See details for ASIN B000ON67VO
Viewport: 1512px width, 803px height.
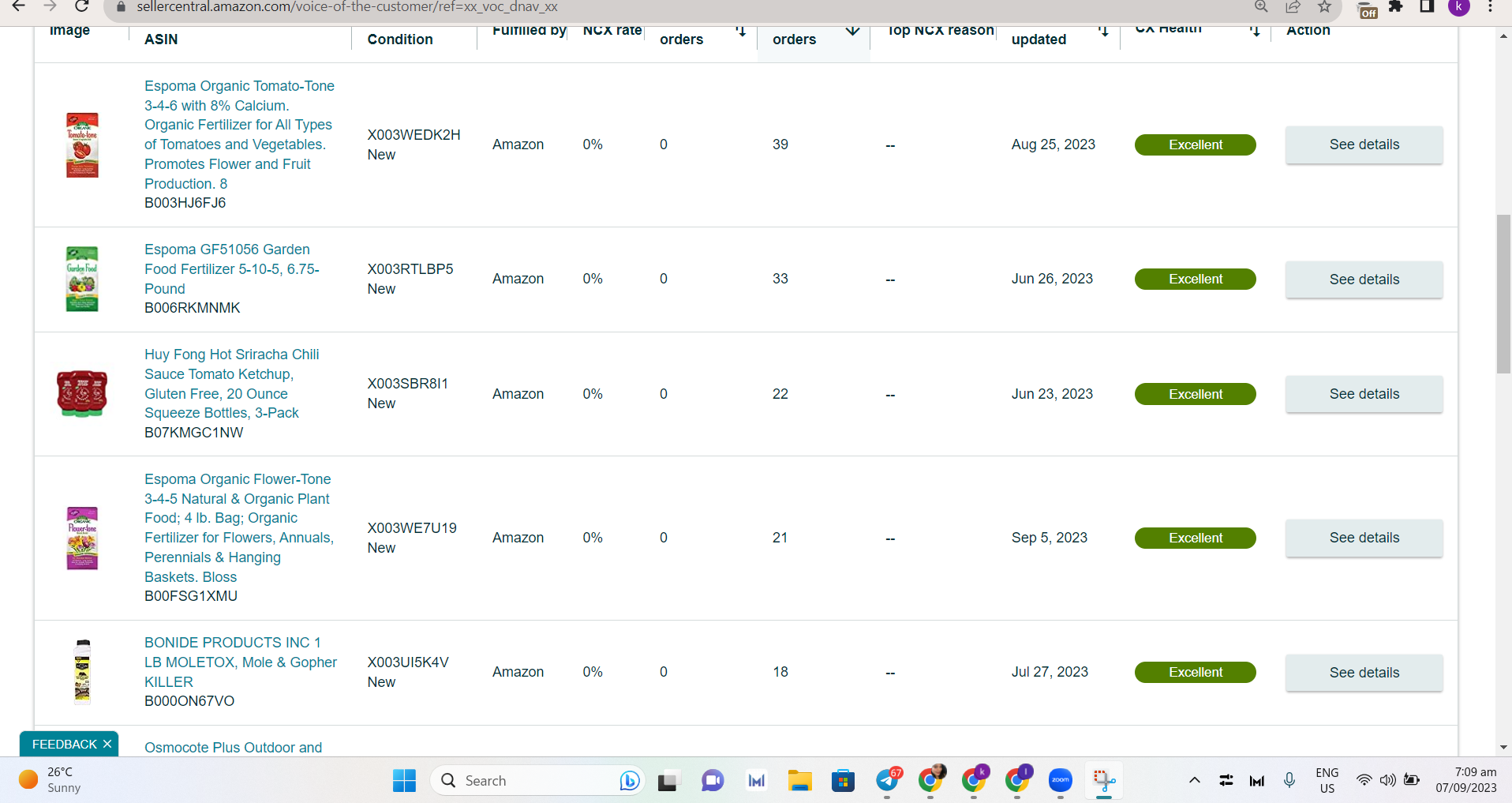click(x=1364, y=673)
